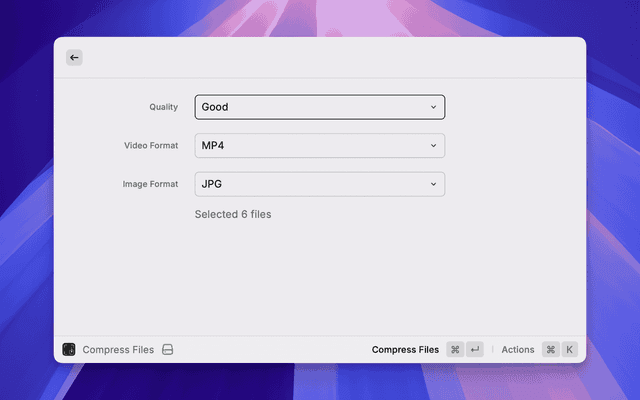Click the Image Format field label
The image size is (640, 400).
[x=150, y=184]
